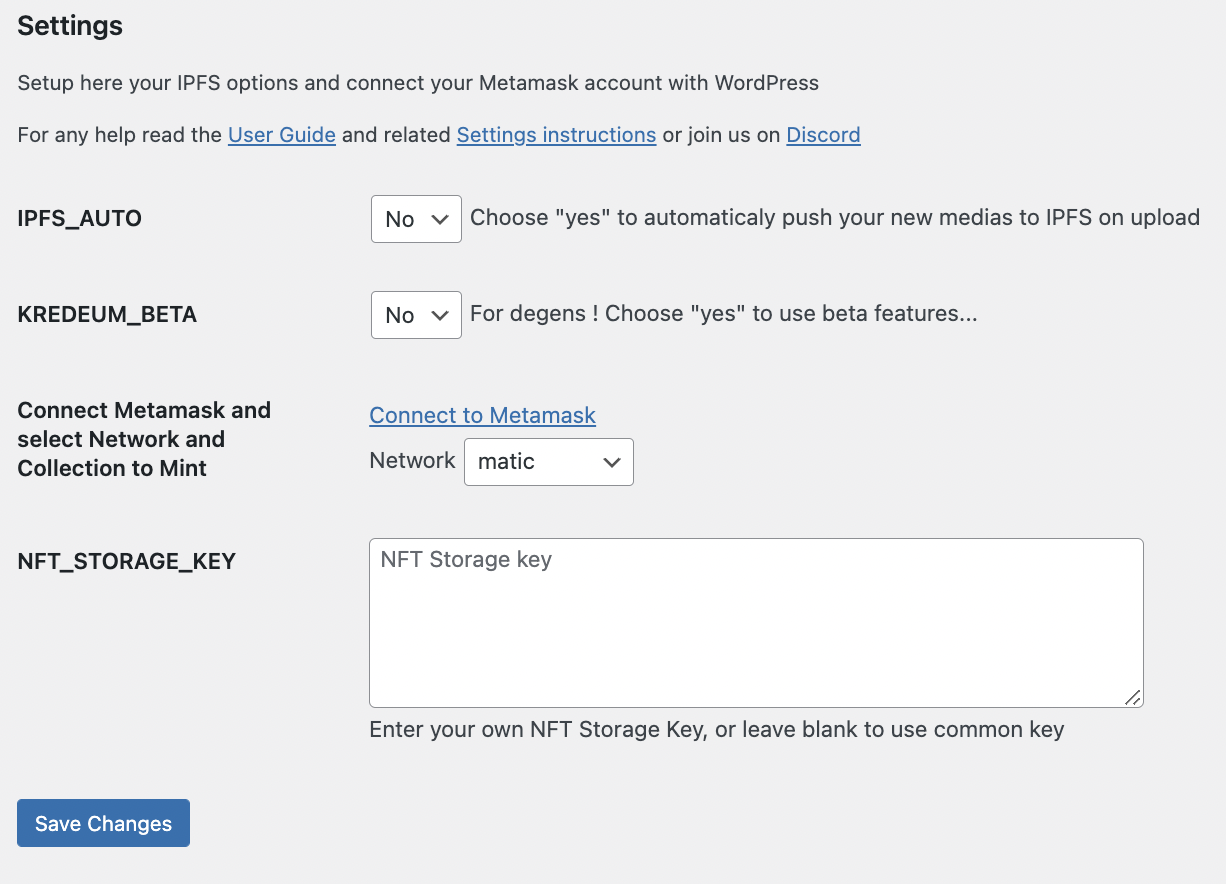The image size is (1226, 884).
Task: Expand the Network dropdown showing matic
Action: point(549,462)
